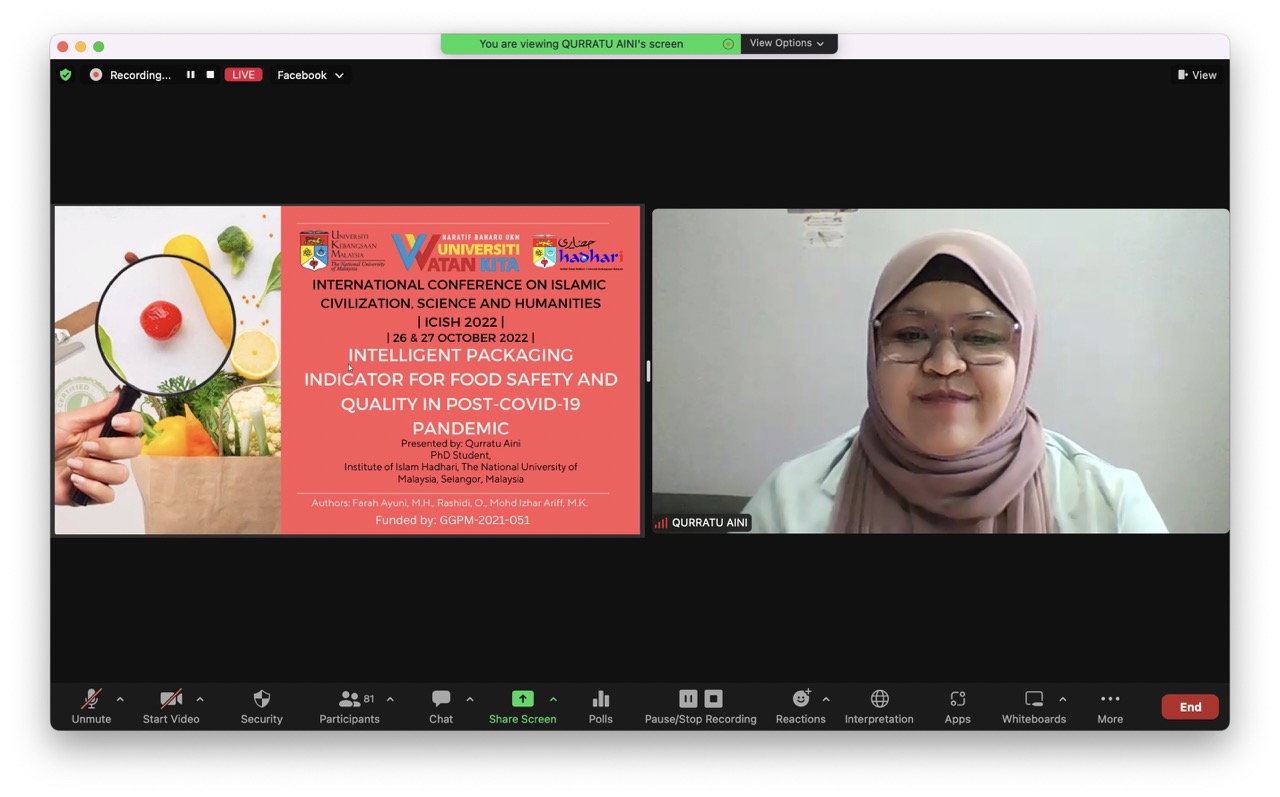Expand audio options arrow beside Unmute
Image resolution: width=1280 pixels, height=797 pixels.
pos(120,699)
